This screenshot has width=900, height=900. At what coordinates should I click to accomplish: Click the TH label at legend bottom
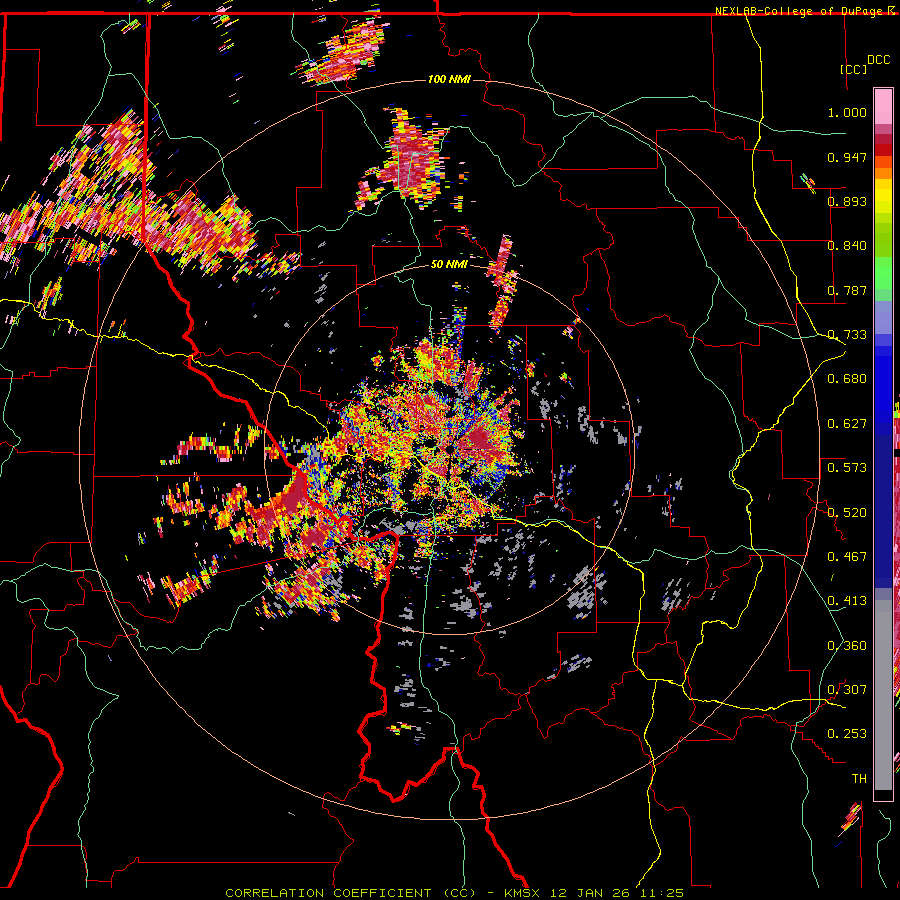(x=859, y=779)
